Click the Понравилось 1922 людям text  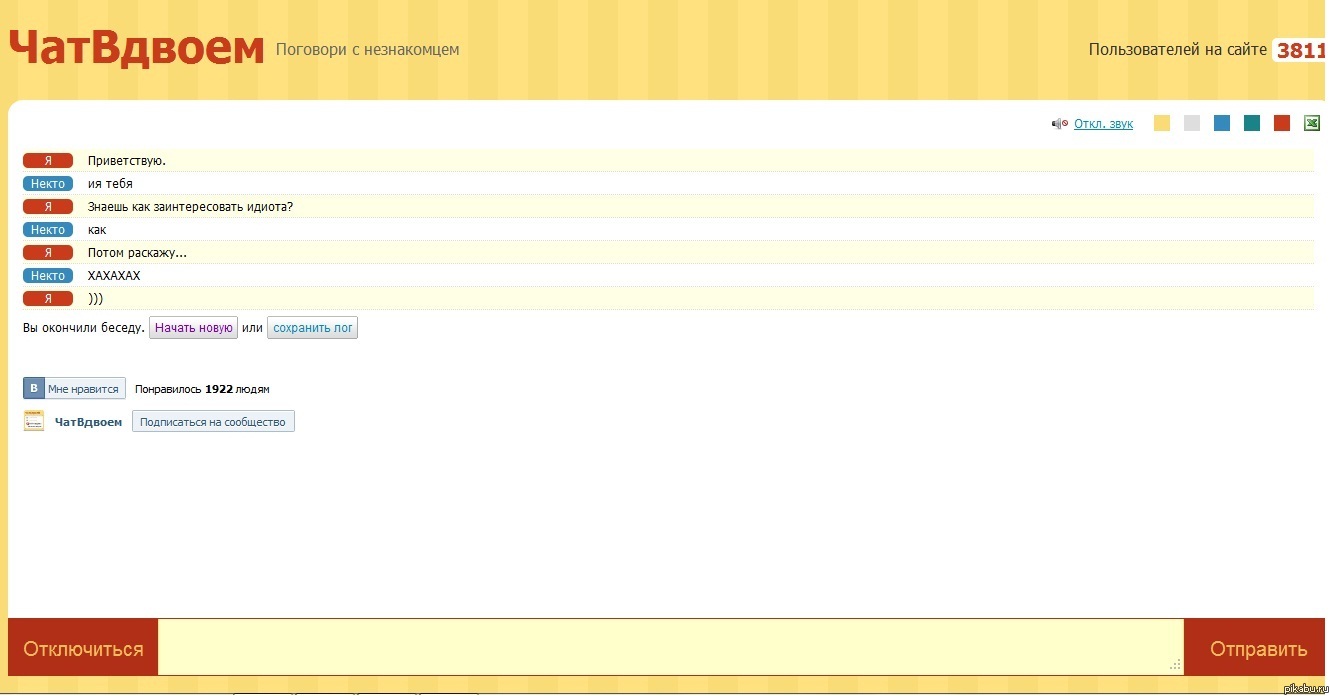[202, 389]
